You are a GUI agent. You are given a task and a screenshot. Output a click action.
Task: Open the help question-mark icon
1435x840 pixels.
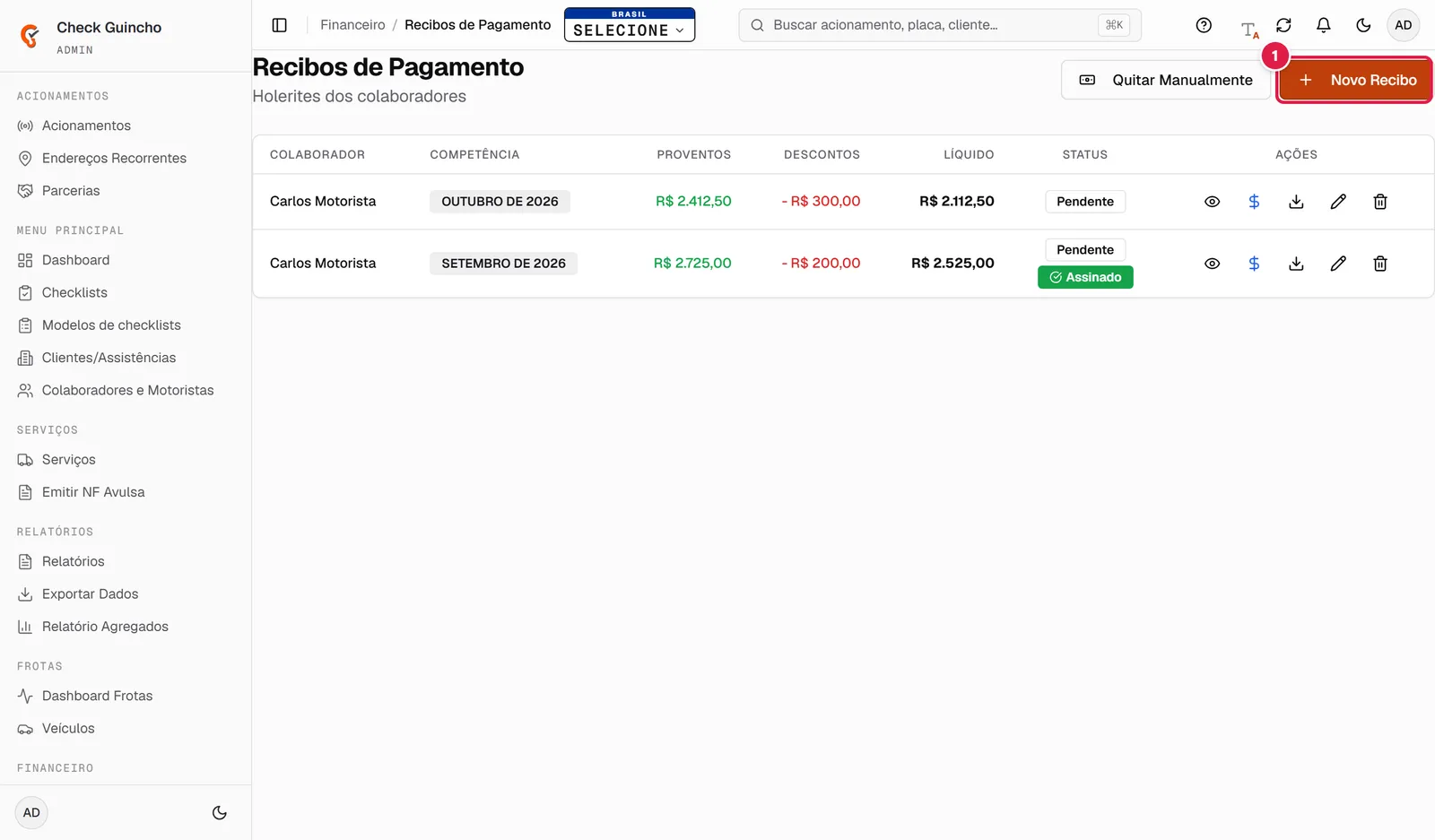click(1204, 25)
